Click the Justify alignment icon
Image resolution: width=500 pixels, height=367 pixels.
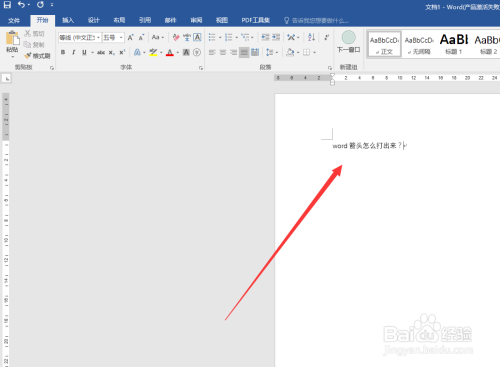[x=244, y=52]
